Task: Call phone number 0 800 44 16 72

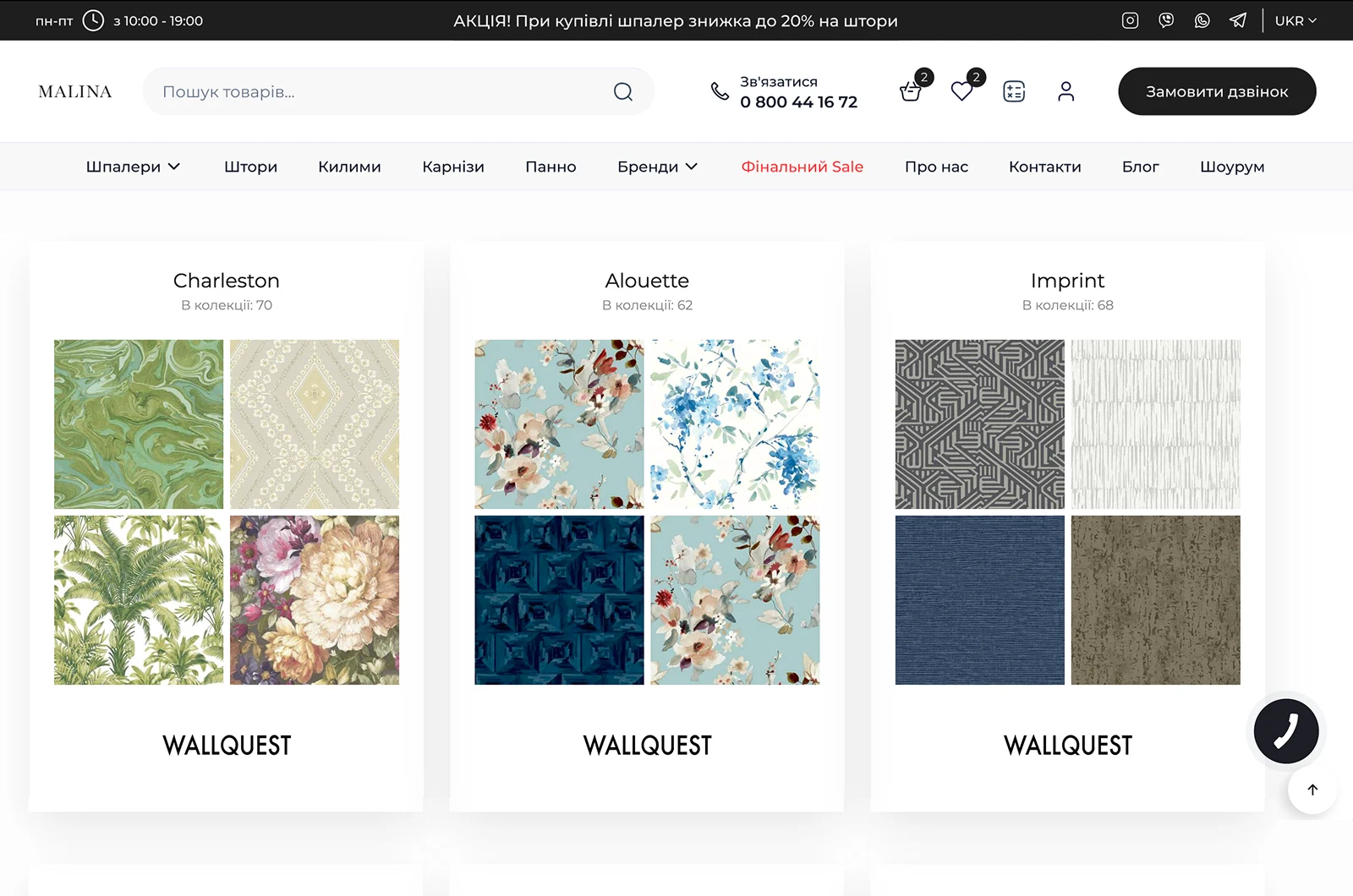Action: 798,101
